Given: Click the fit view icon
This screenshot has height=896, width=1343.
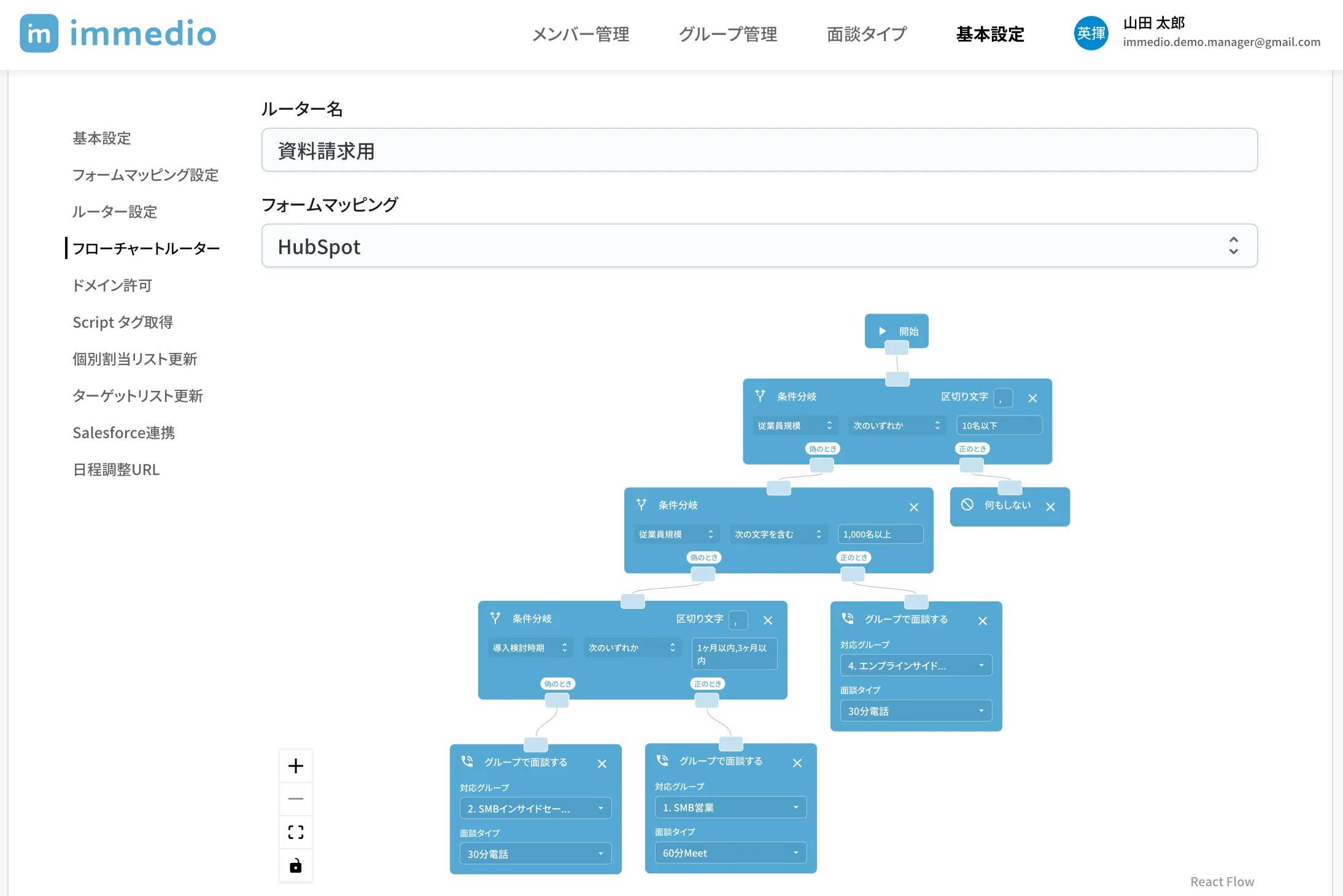Looking at the screenshot, I should [x=296, y=832].
